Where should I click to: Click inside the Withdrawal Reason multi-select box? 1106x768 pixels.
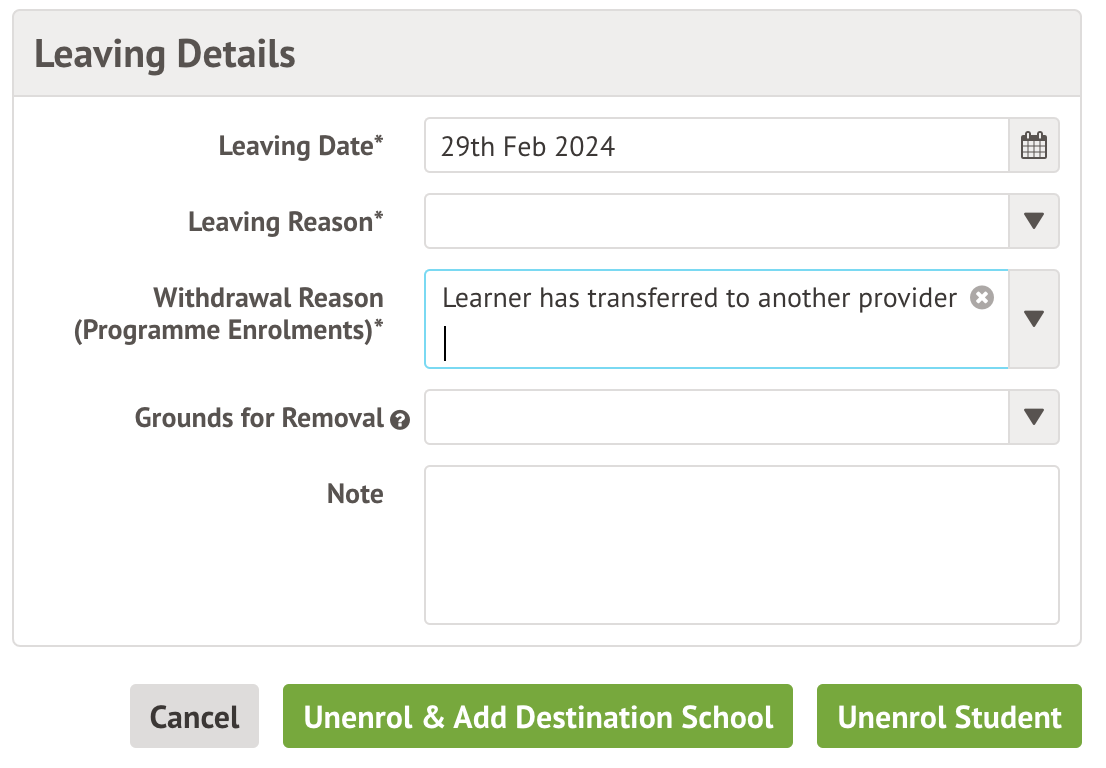point(715,343)
